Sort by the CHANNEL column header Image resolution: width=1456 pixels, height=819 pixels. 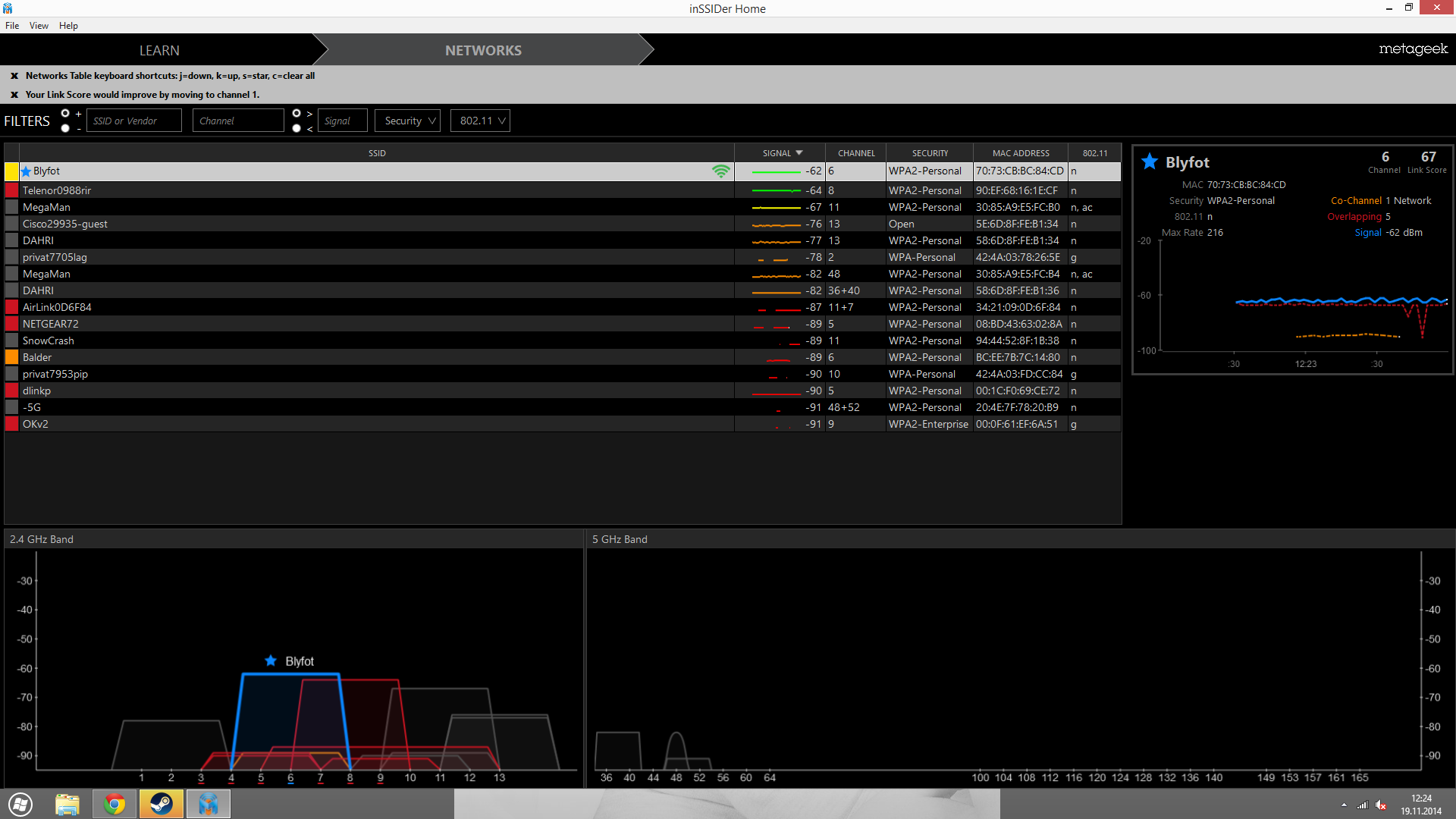pyautogui.click(x=856, y=153)
